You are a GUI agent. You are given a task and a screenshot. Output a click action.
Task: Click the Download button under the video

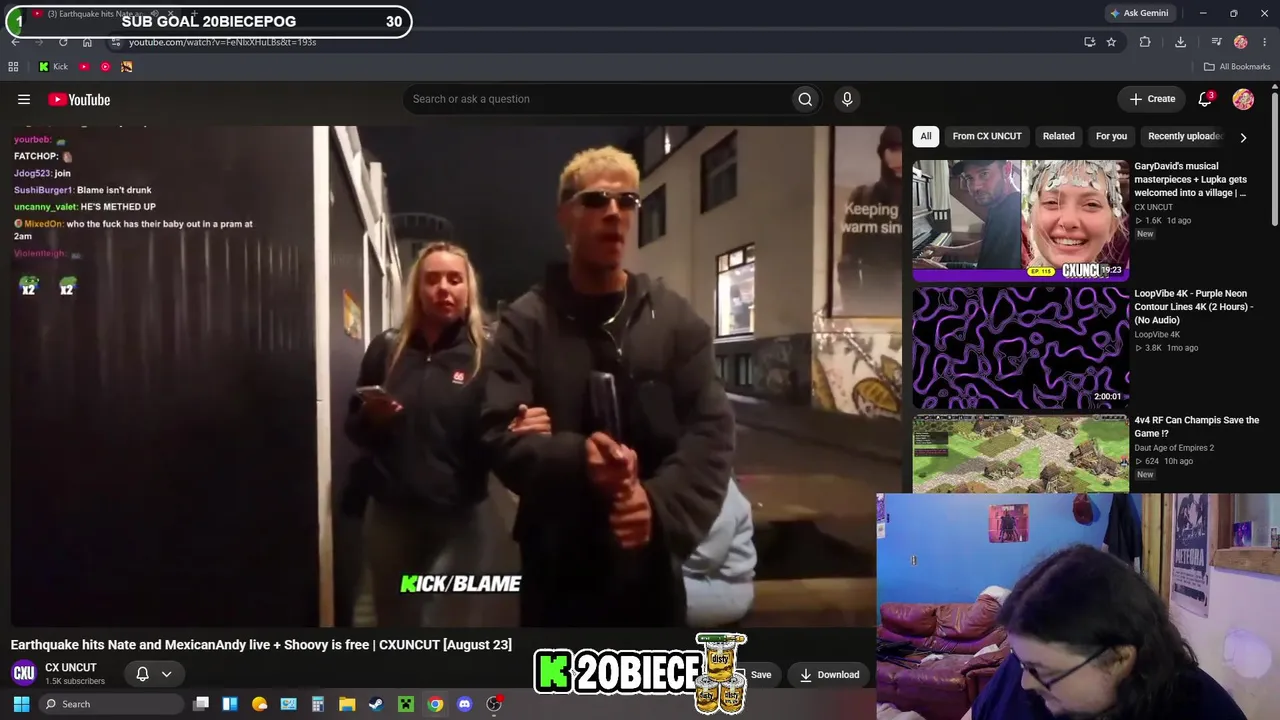[x=829, y=675]
